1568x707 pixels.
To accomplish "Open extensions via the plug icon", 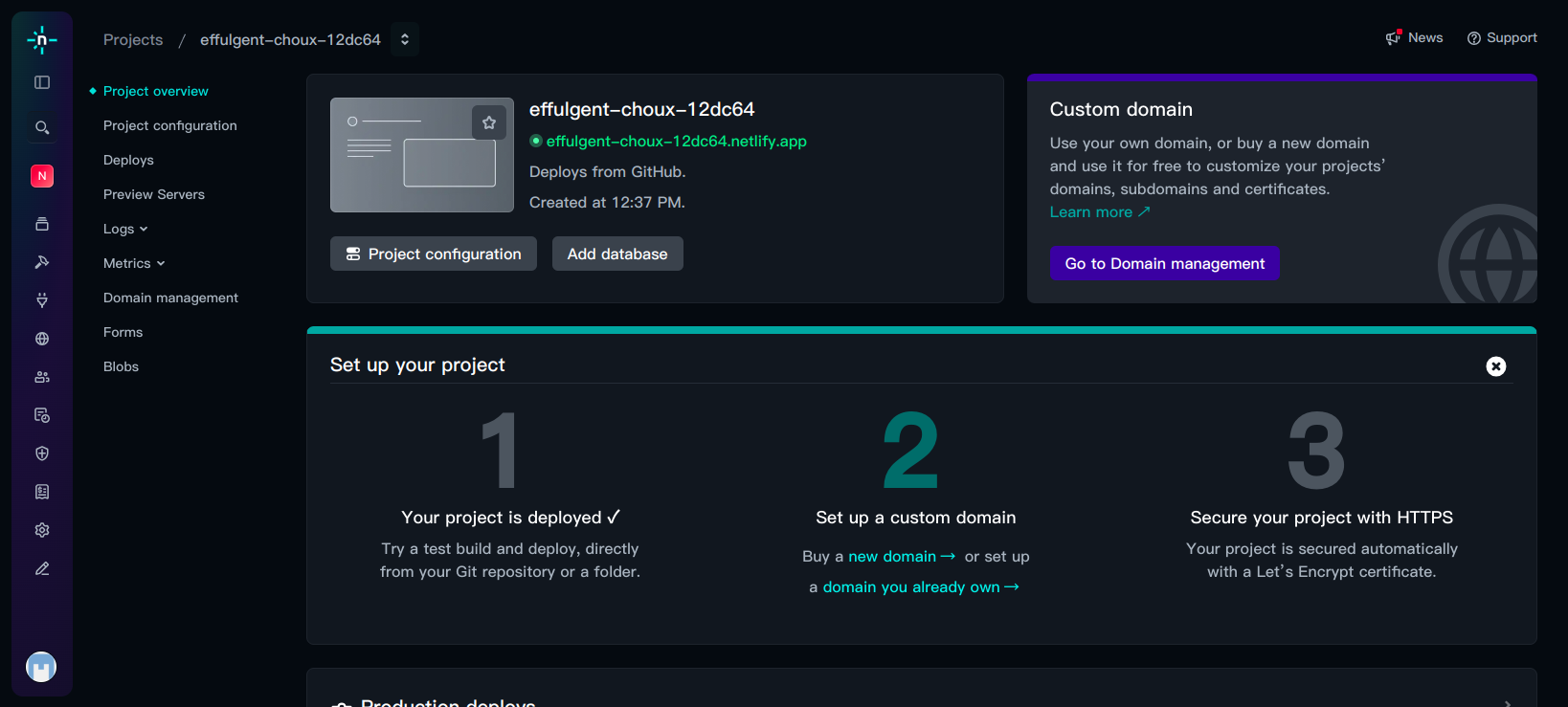I will pos(42,300).
